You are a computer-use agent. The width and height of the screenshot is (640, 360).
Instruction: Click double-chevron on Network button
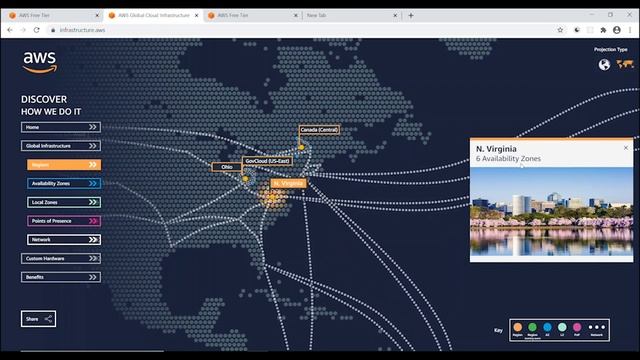93,240
